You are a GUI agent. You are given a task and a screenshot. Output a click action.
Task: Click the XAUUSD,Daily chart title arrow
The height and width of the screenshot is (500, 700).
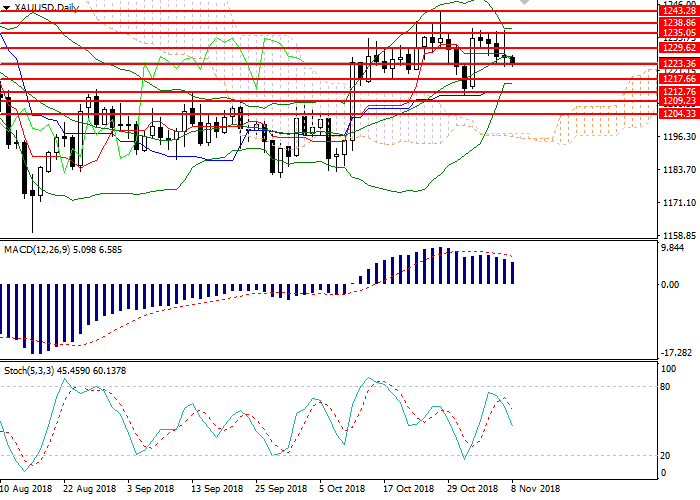6,8
